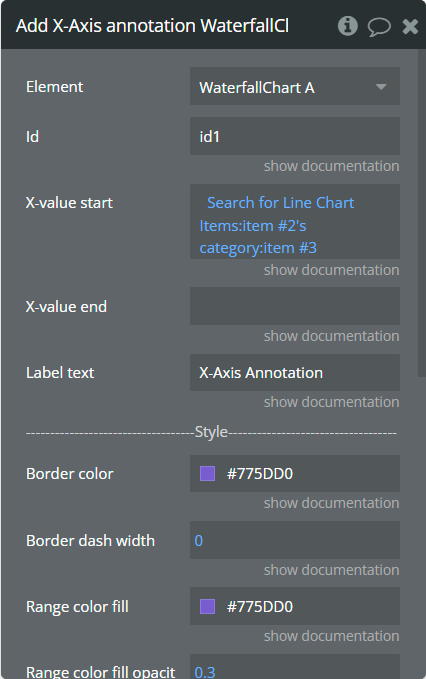Edit the Id field with id1
Viewport: 426px width, 679px height.
(294, 136)
